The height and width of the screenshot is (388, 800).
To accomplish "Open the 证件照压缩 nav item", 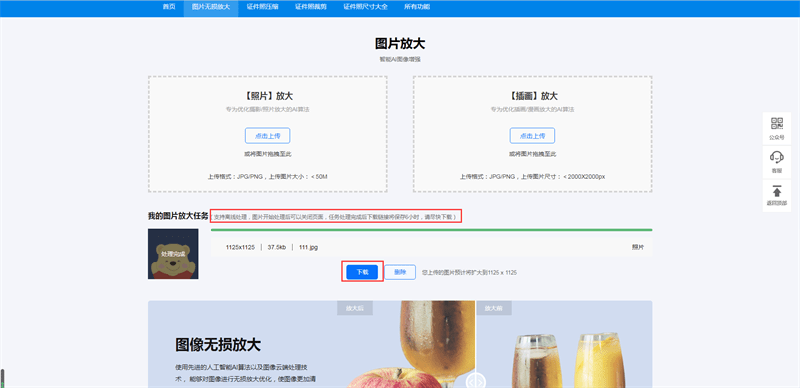I will click(262, 7).
